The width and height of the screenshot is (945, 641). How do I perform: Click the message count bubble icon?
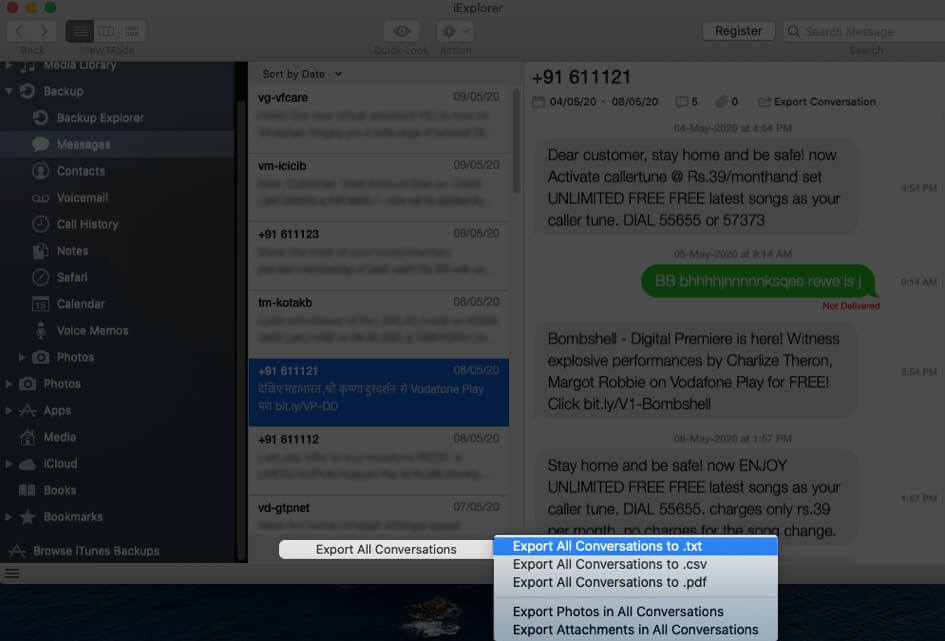click(x=682, y=102)
